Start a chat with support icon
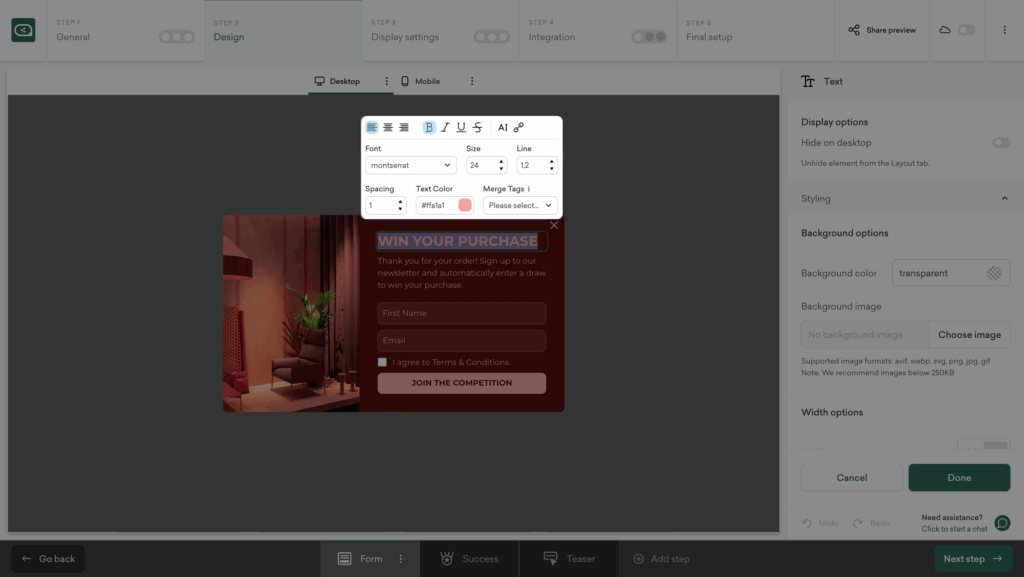Image resolution: width=1024 pixels, height=577 pixels. 1002,523
